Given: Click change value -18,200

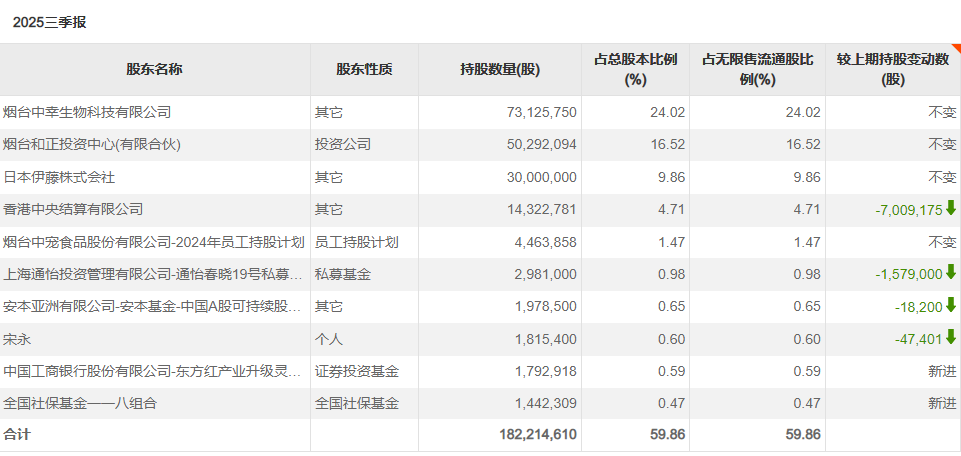Looking at the screenshot, I should (918, 307).
